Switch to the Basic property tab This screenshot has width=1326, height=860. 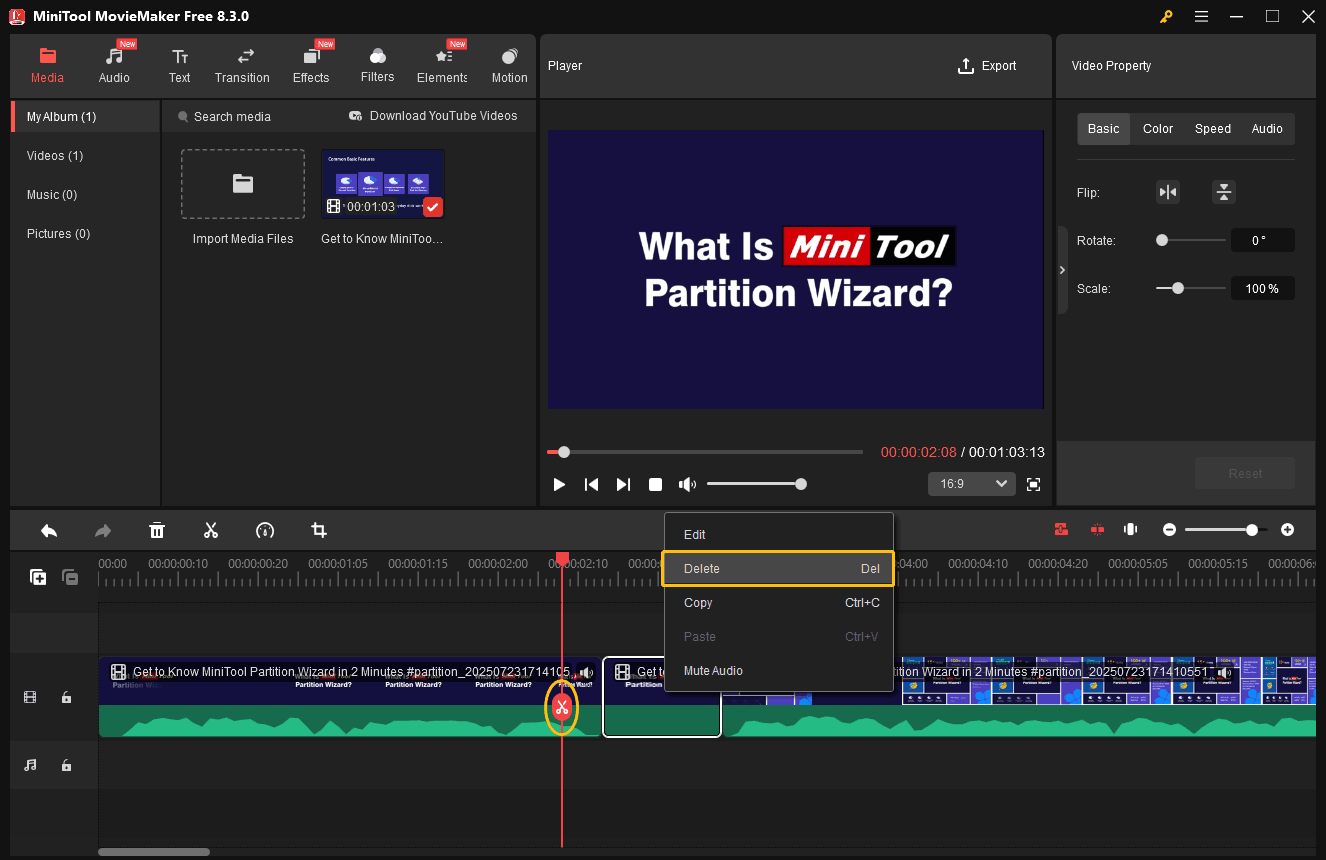[1104, 129]
